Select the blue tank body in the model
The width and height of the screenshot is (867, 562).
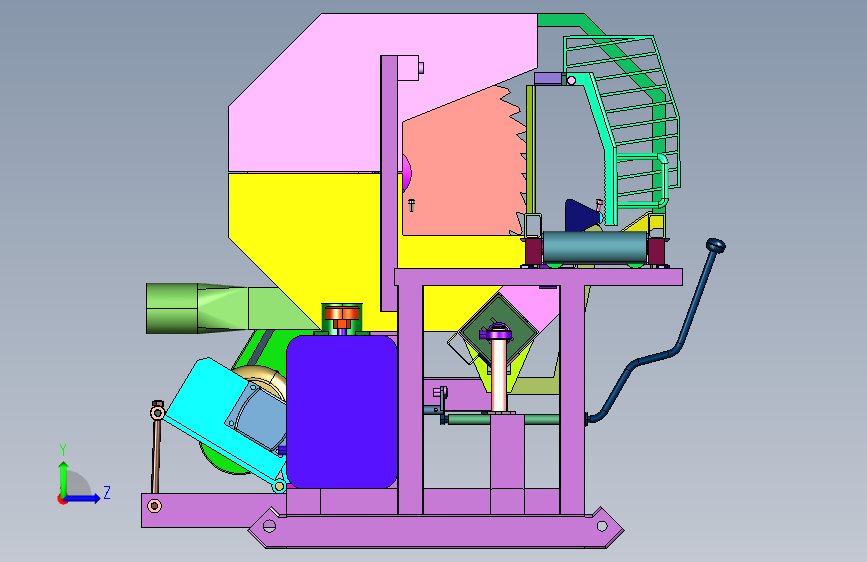(x=342, y=412)
